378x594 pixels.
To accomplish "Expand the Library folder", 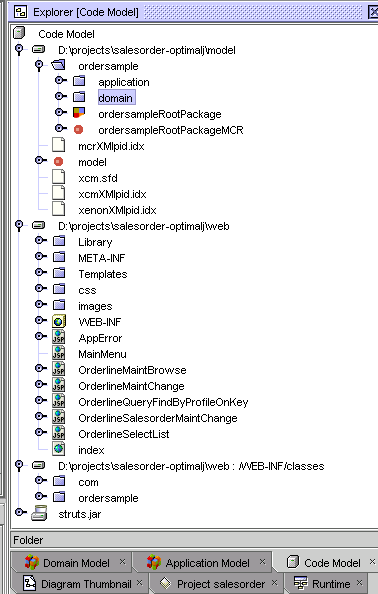I will pos(41,240).
